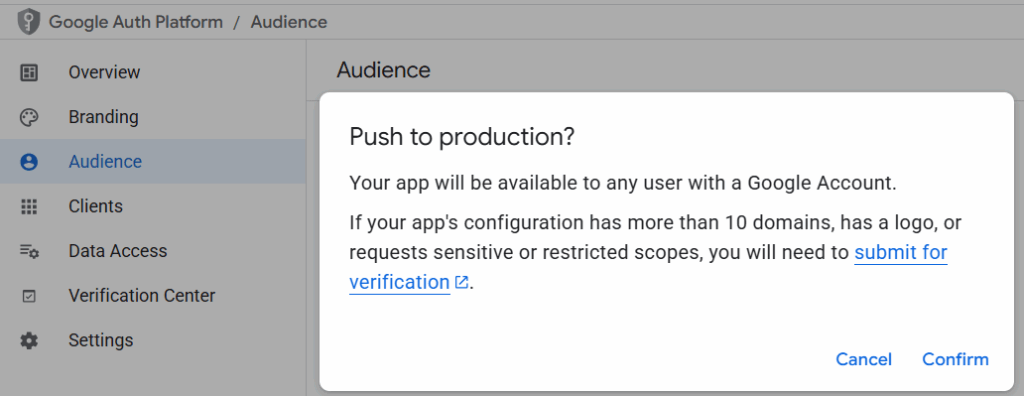Click the Audience page heading
1024x396 pixels.
point(383,70)
